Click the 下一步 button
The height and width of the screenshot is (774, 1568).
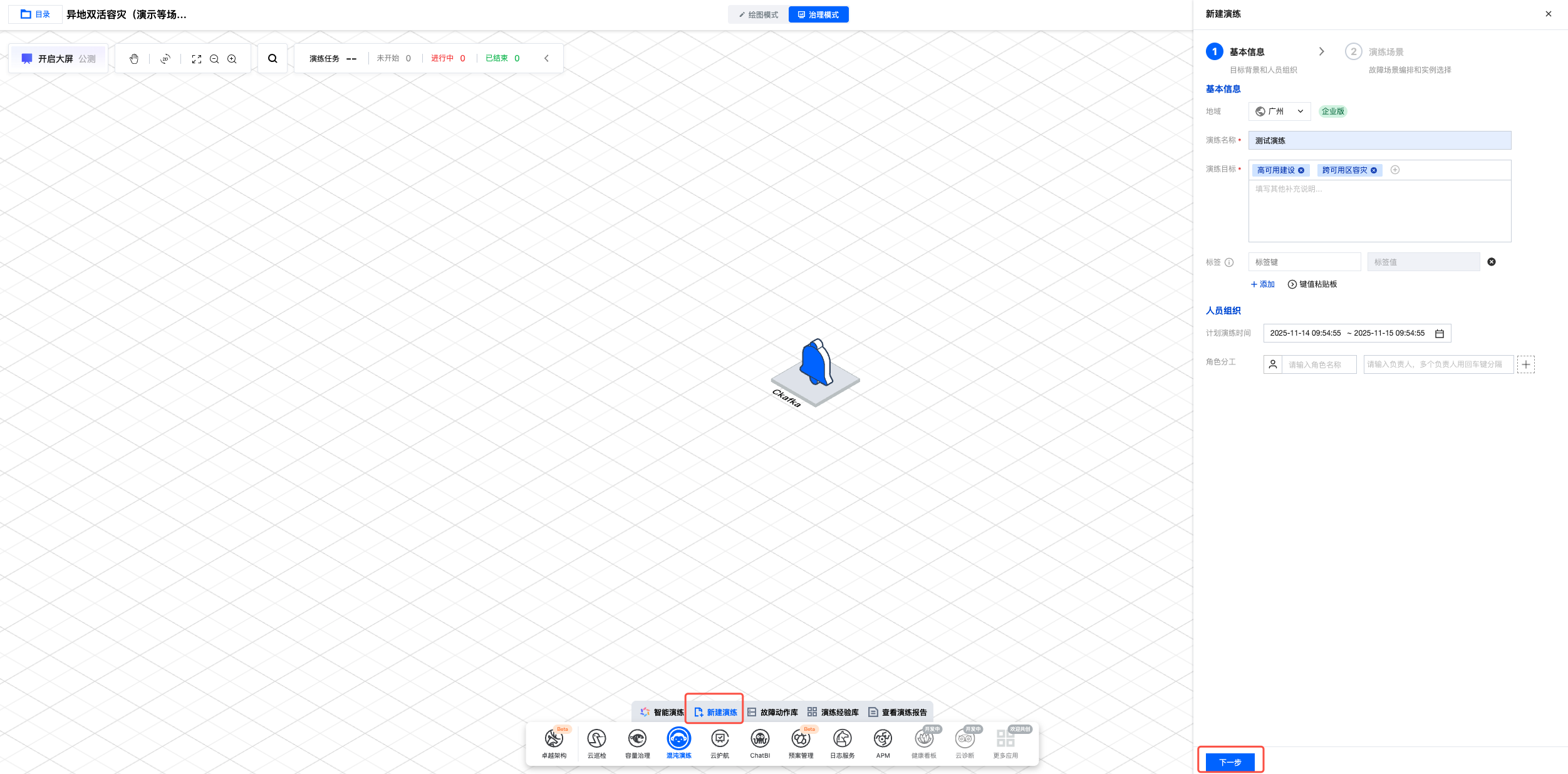coord(1230,762)
